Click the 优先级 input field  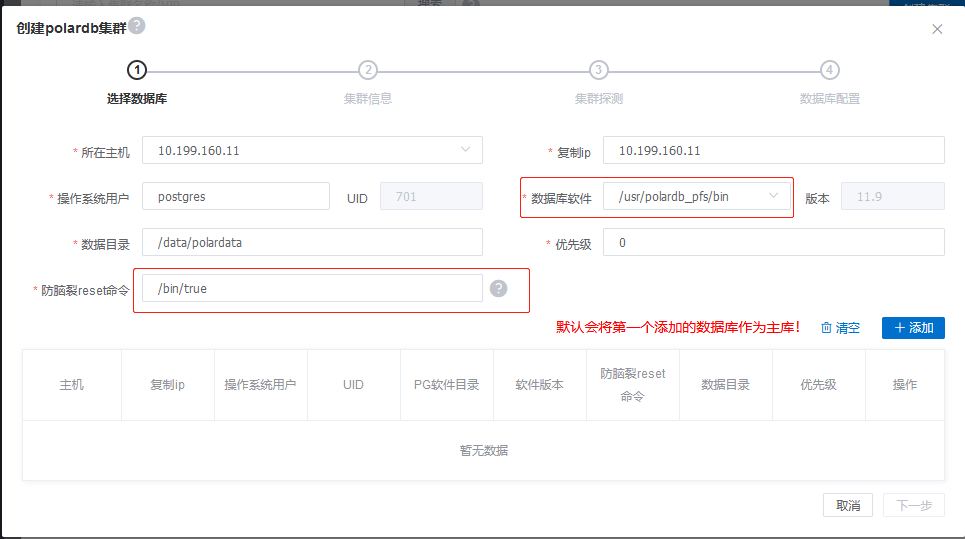tap(774, 242)
